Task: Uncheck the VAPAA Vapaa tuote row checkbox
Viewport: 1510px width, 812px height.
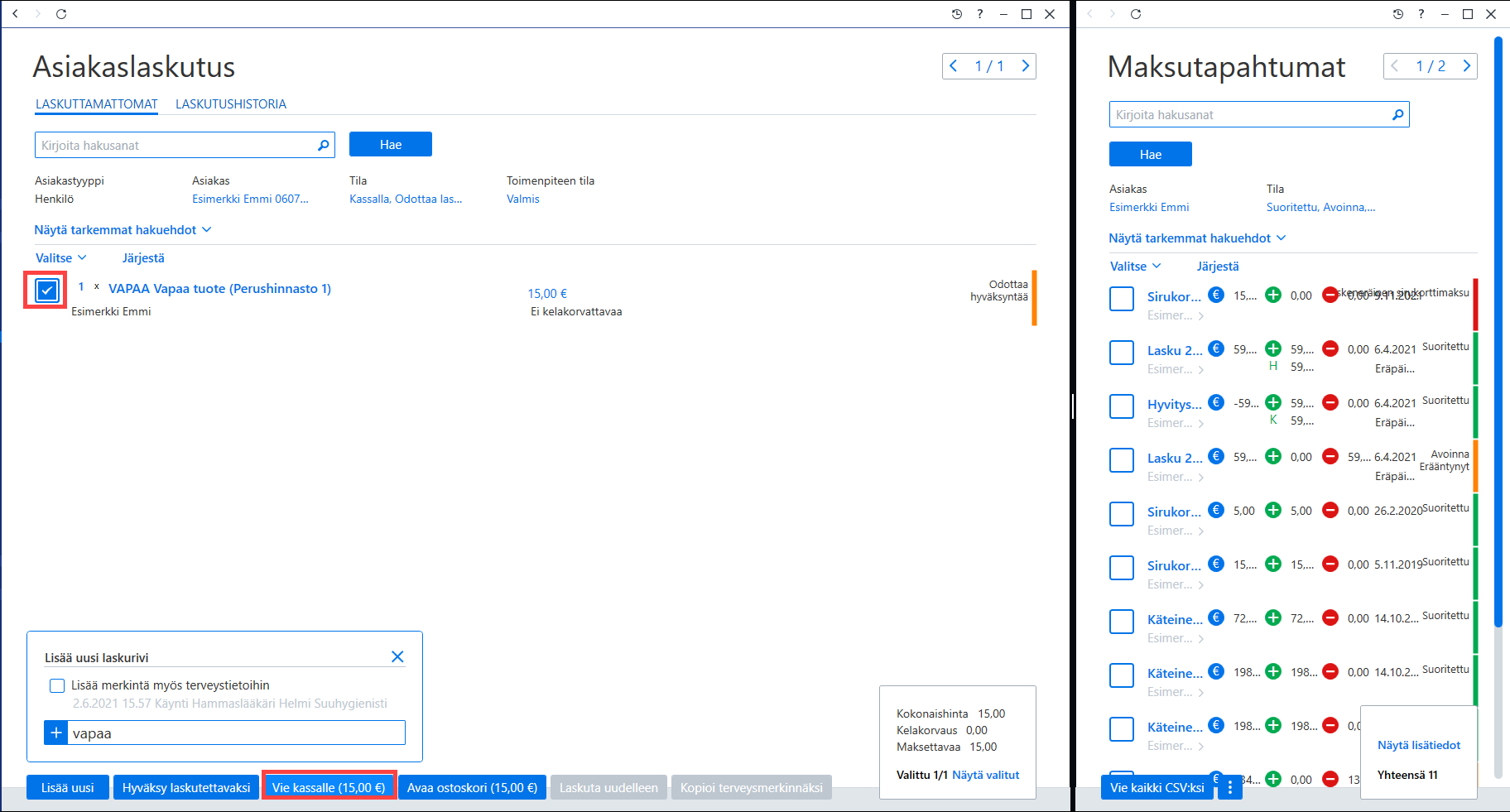Action: click(47, 290)
